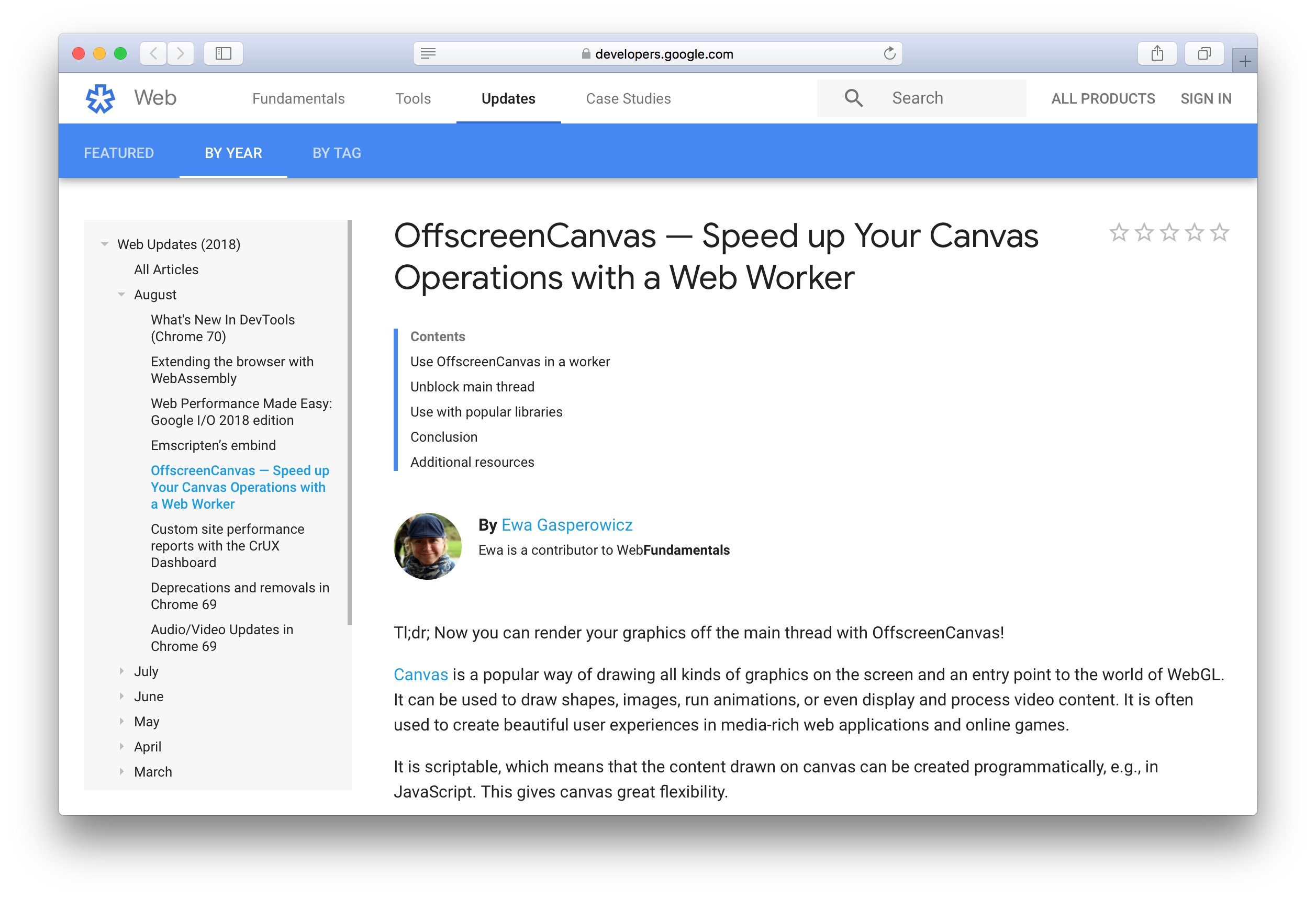Show all tabs overview icon
The height and width of the screenshot is (899, 1316).
(x=1205, y=53)
